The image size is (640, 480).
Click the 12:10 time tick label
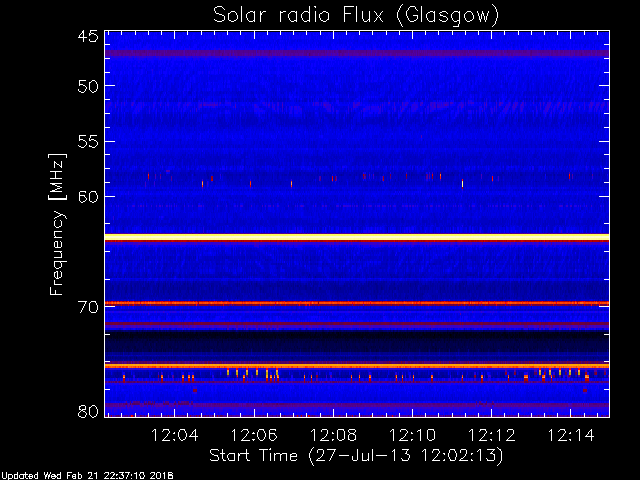pos(412,435)
